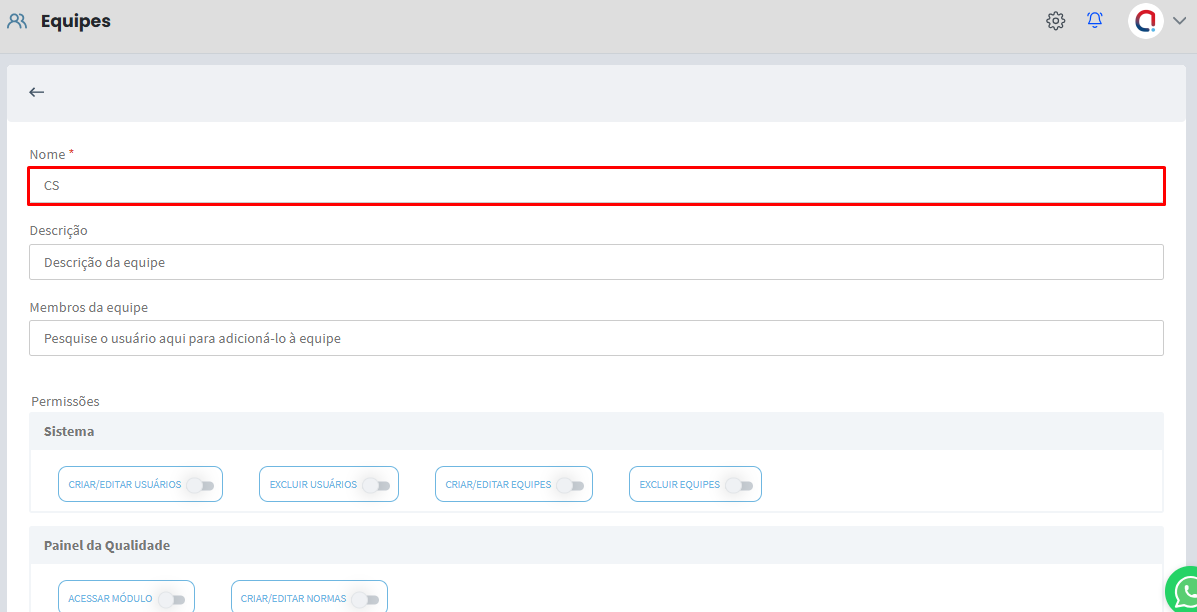The width and height of the screenshot is (1197, 612).
Task: Click the back arrow icon
Action: (x=37, y=92)
